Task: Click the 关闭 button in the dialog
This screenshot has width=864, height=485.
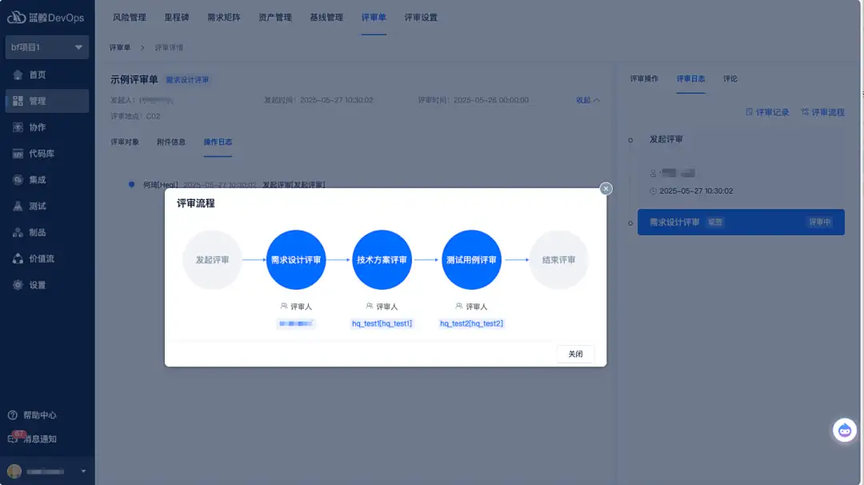Action: (575, 354)
